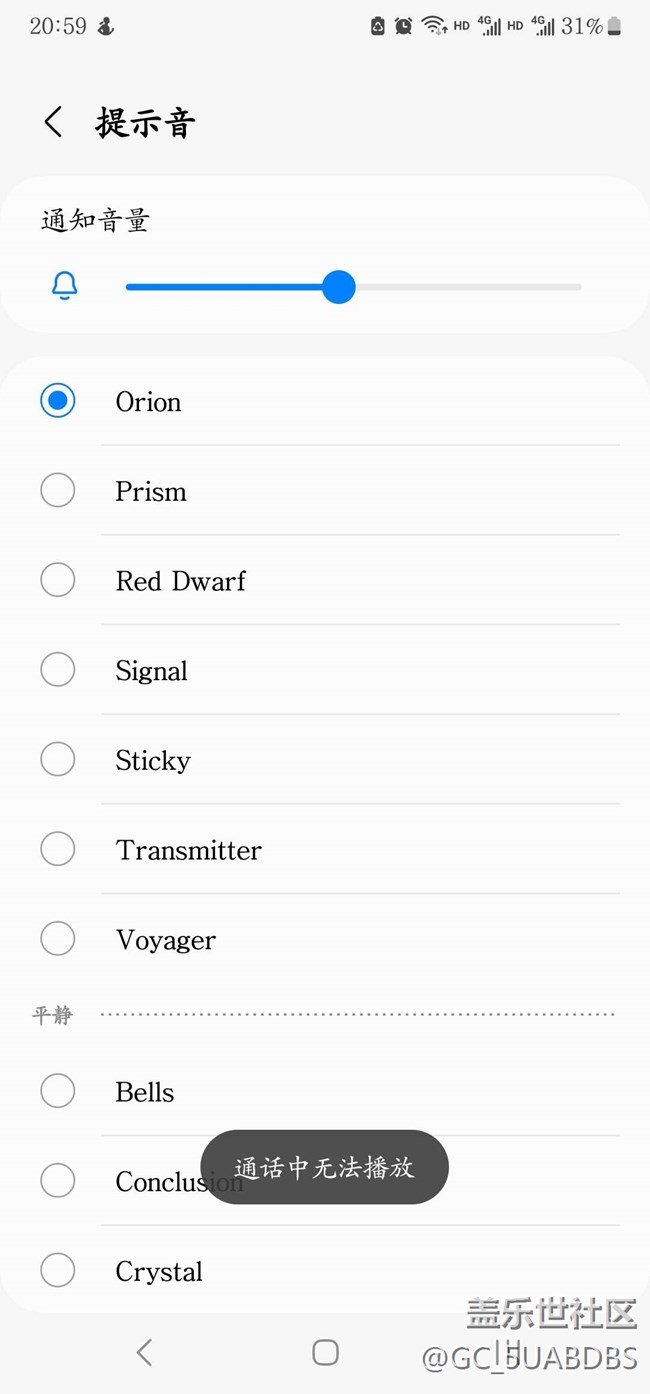650x1394 pixels.
Task: Tap the alarm clock status icon
Action: 403,27
